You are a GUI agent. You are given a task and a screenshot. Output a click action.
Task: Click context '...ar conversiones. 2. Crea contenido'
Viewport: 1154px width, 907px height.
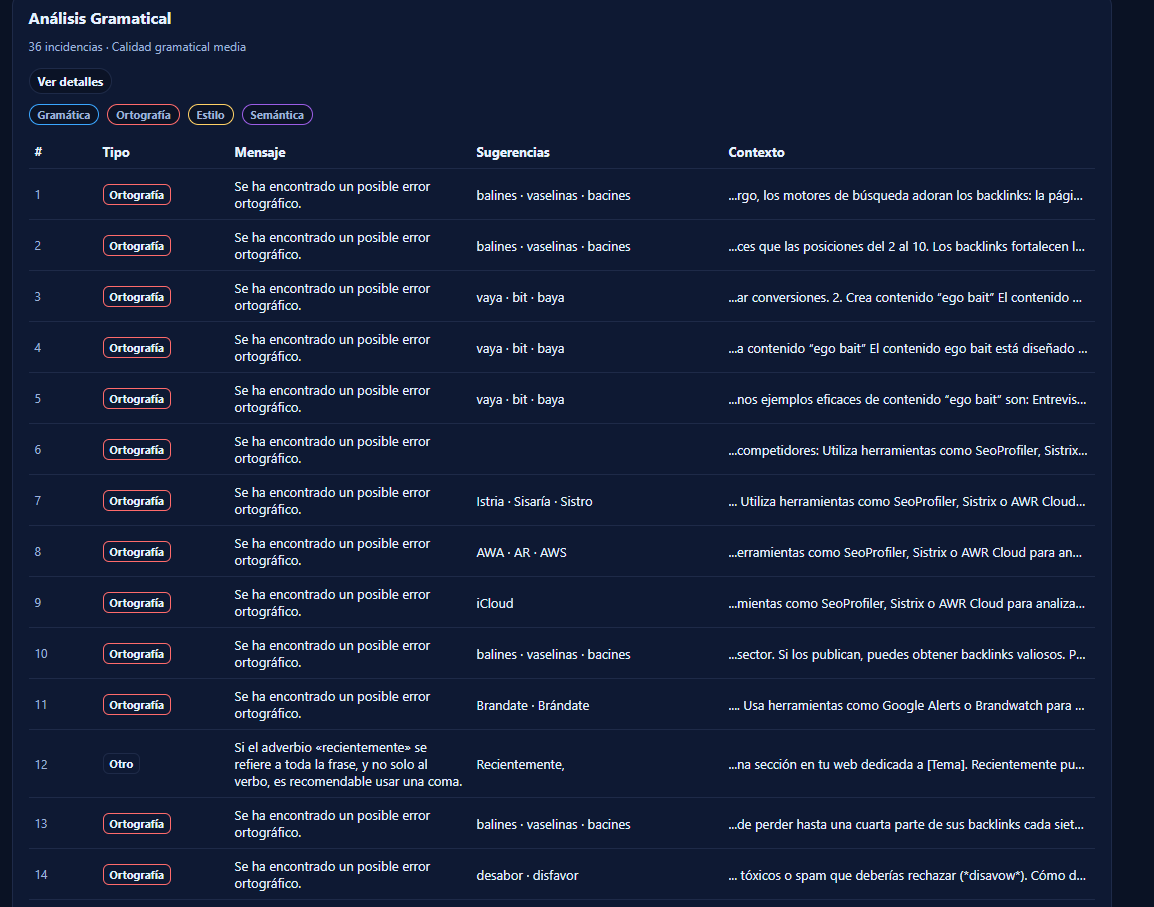(x=905, y=297)
